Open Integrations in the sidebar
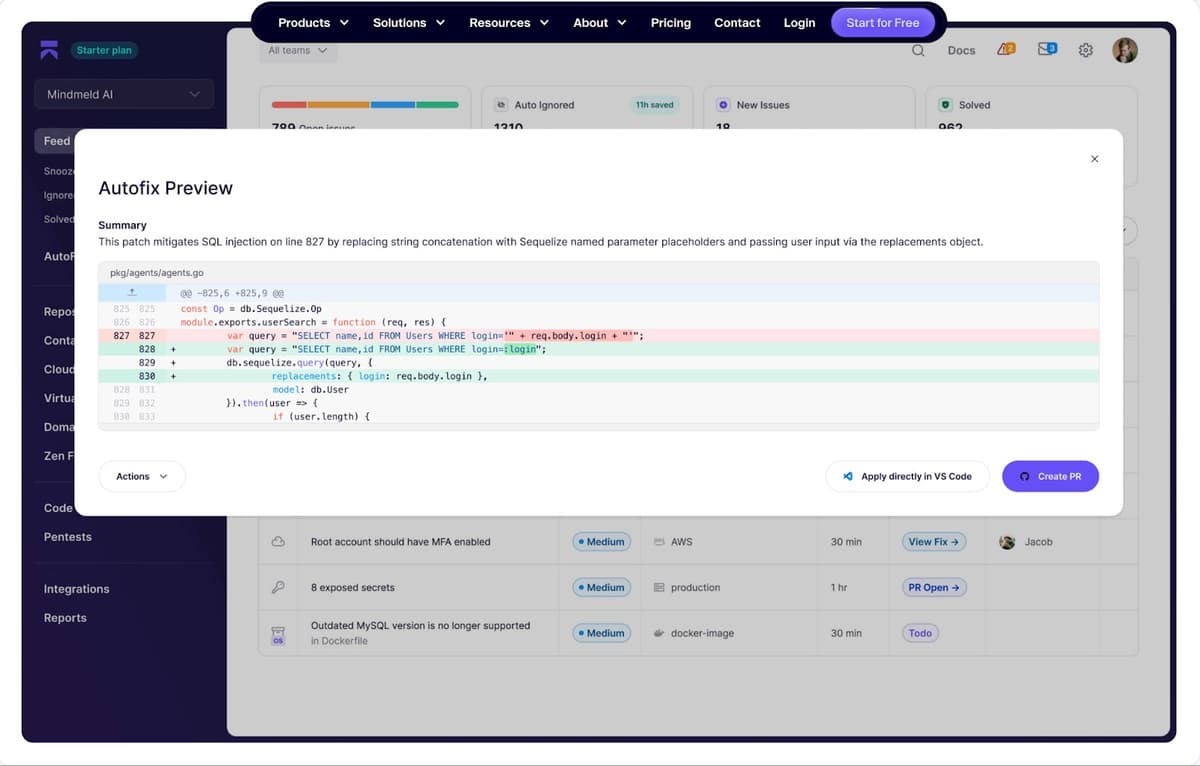Image resolution: width=1200 pixels, height=766 pixels. click(x=77, y=589)
